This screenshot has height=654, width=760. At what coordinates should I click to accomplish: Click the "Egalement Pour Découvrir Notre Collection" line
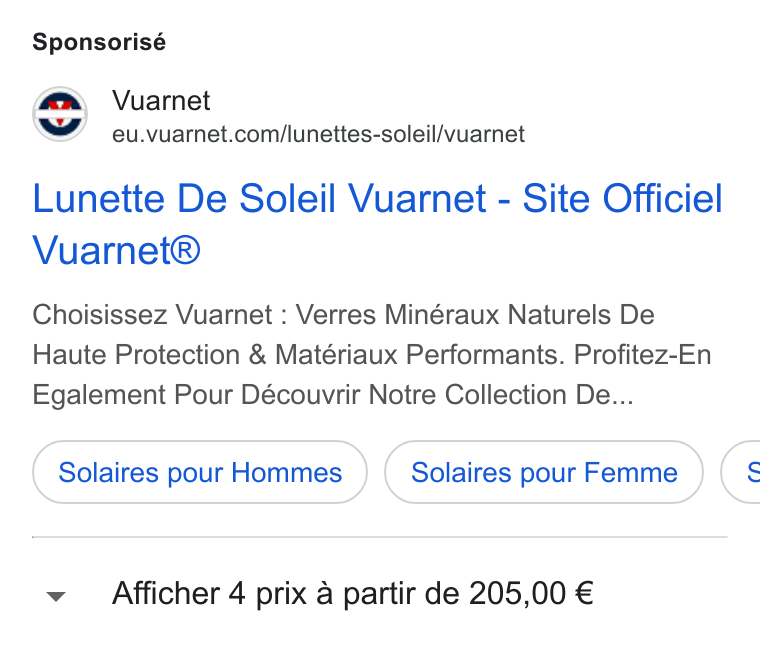click(x=299, y=394)
